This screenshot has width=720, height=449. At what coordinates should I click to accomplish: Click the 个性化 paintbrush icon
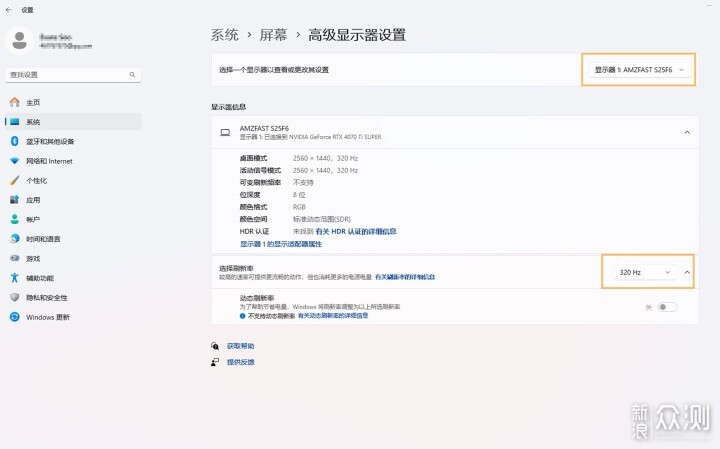pyautogui.click(x=15, y=180)
